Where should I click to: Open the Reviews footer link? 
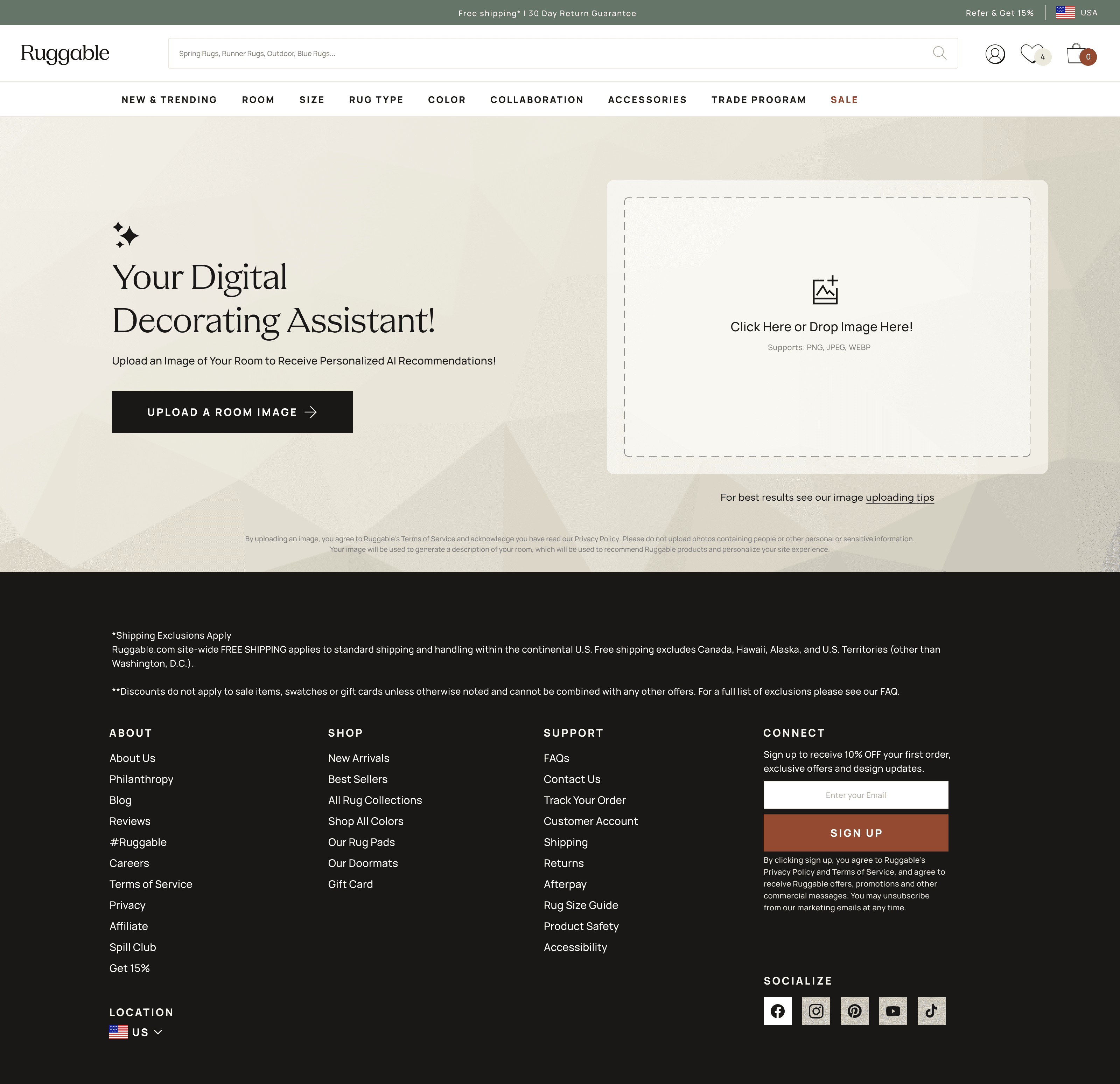[x=130, y=821]
